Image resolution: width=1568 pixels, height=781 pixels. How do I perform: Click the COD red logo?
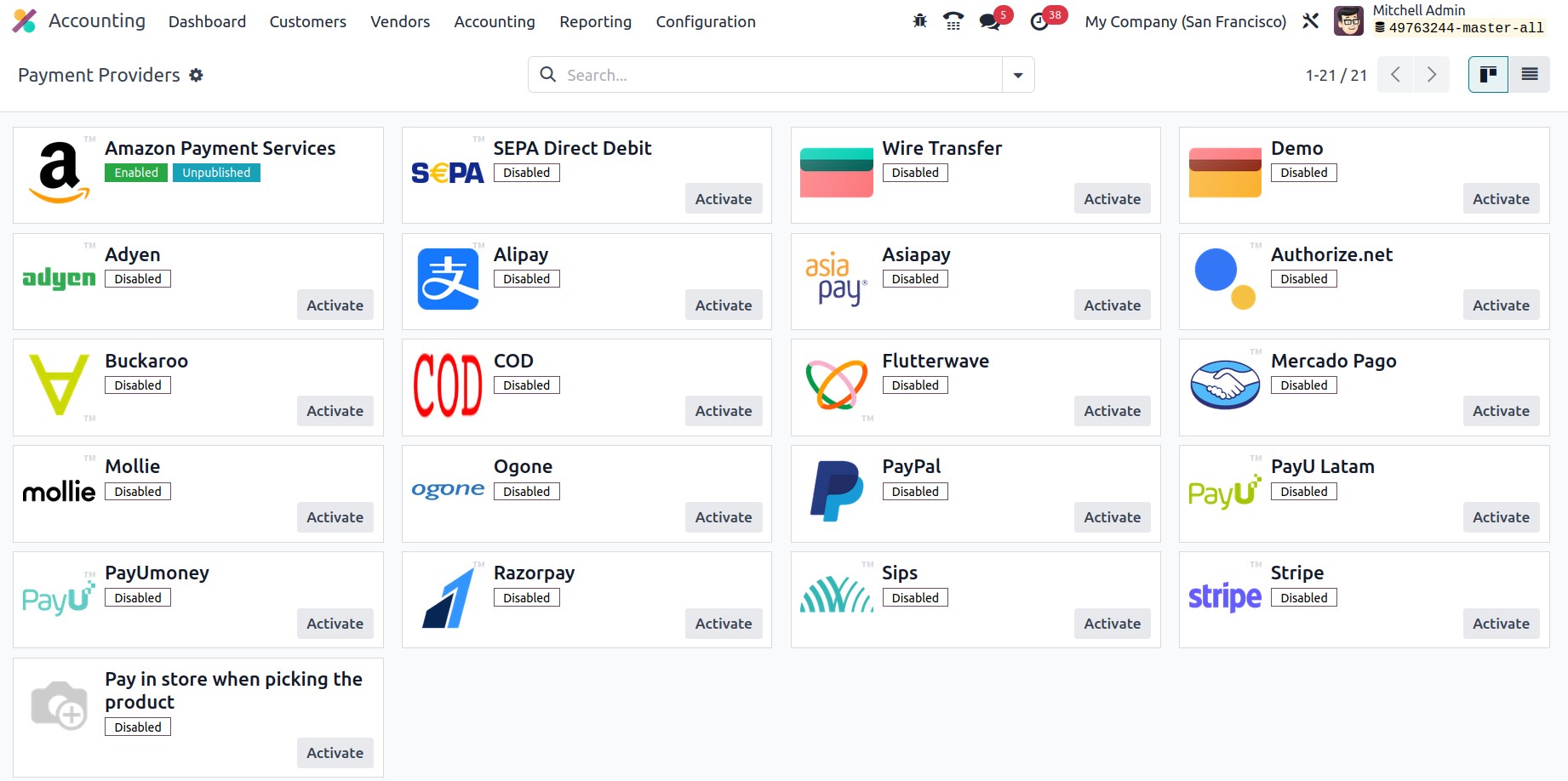(448, 385)
